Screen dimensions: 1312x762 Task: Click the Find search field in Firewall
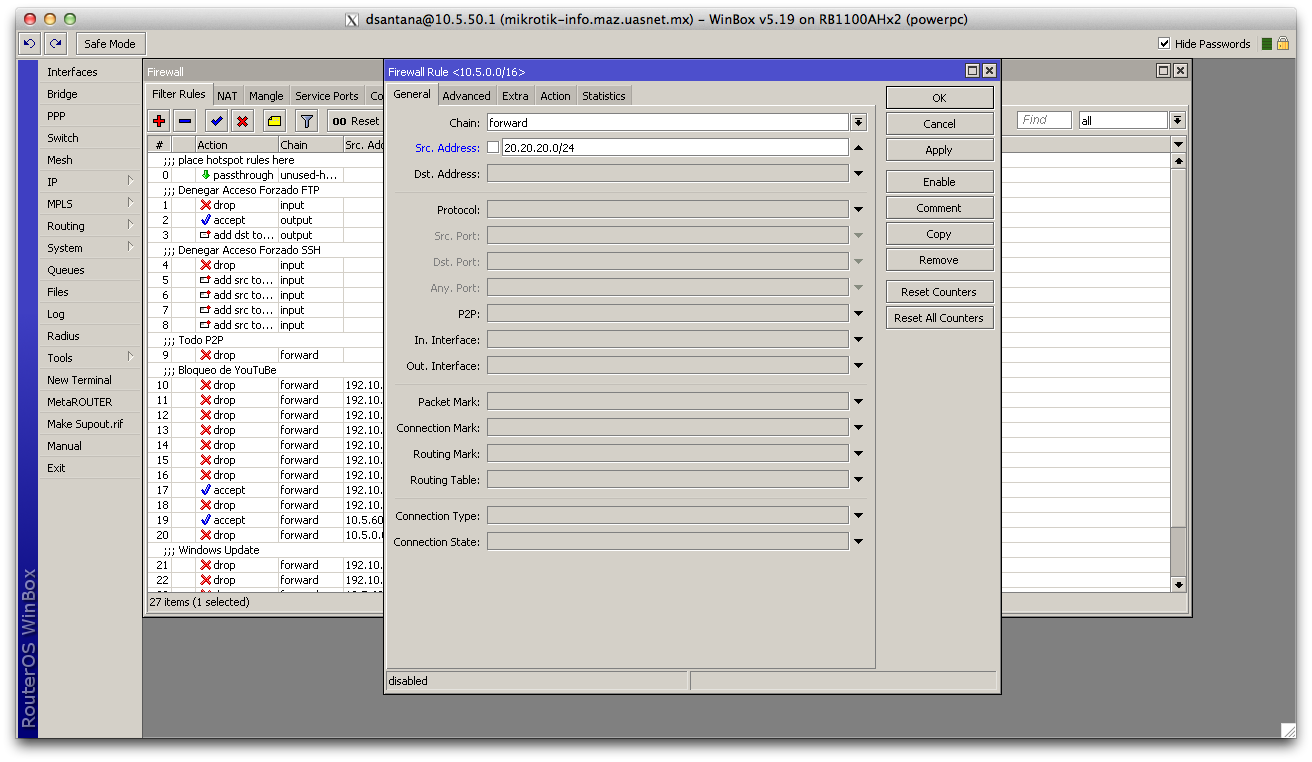tap(1044, 120)
